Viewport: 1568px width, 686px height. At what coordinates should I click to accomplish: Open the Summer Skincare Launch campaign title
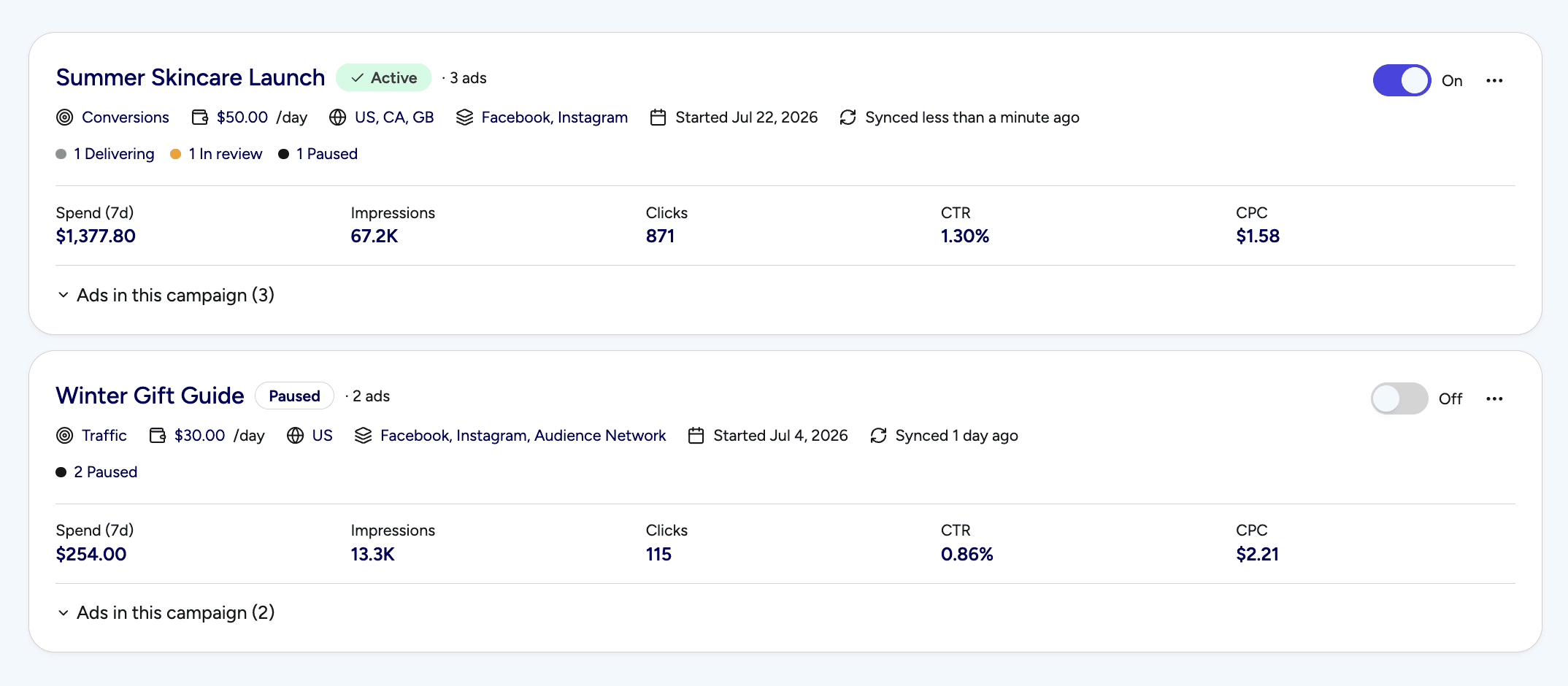click(x=191, y=77)
